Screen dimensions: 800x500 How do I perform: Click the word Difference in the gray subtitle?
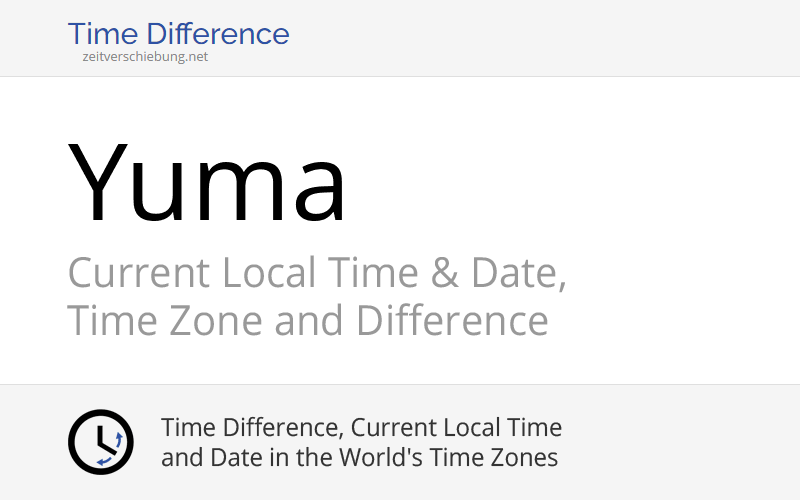tap(452, 321)
